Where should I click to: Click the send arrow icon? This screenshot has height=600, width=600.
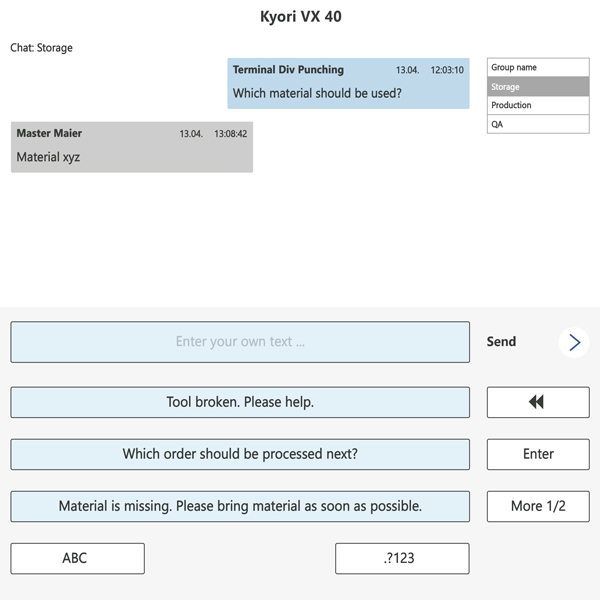pyautogui.click(x=574, y=342)
